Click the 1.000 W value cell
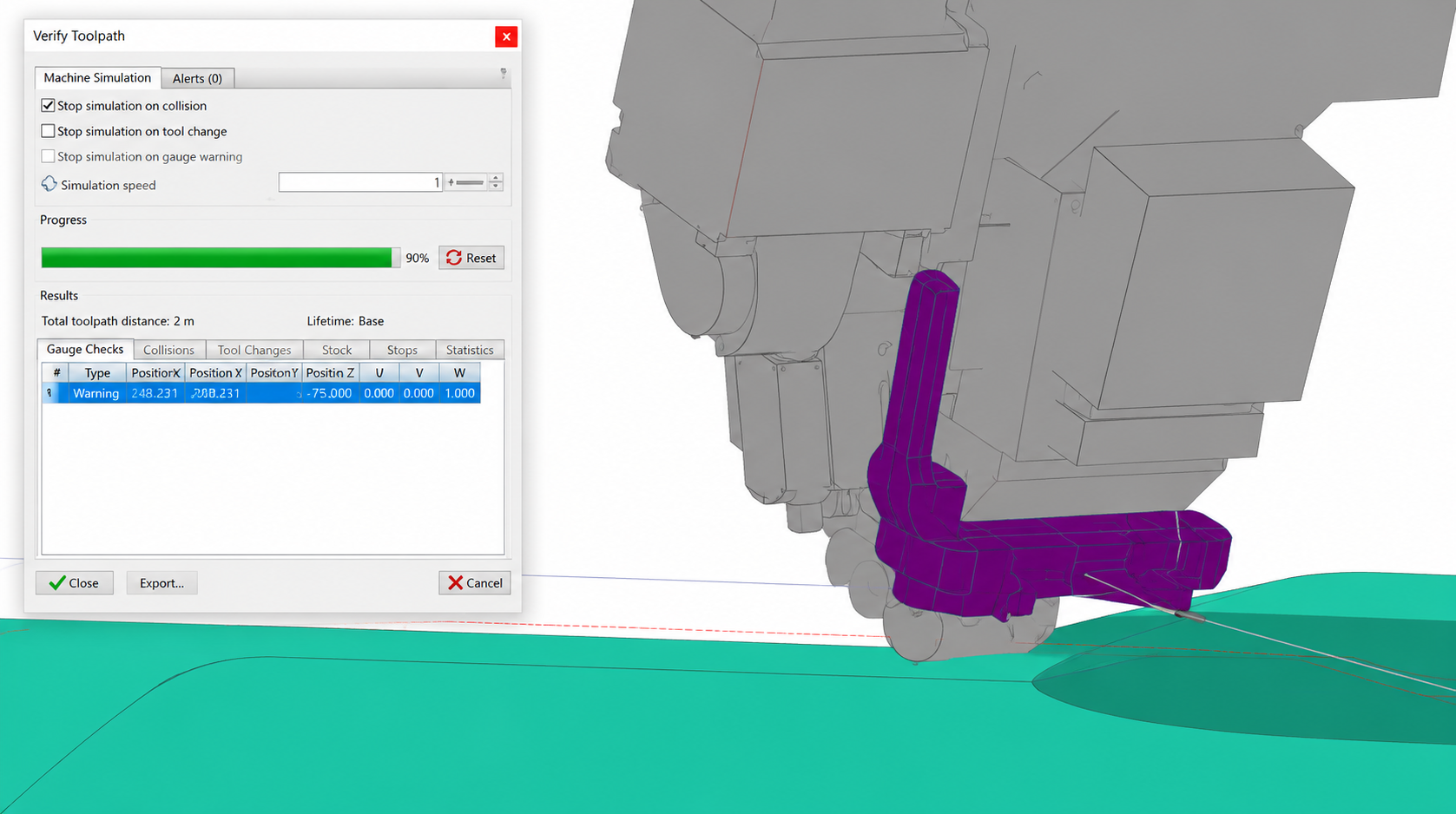 pos(459,393)
